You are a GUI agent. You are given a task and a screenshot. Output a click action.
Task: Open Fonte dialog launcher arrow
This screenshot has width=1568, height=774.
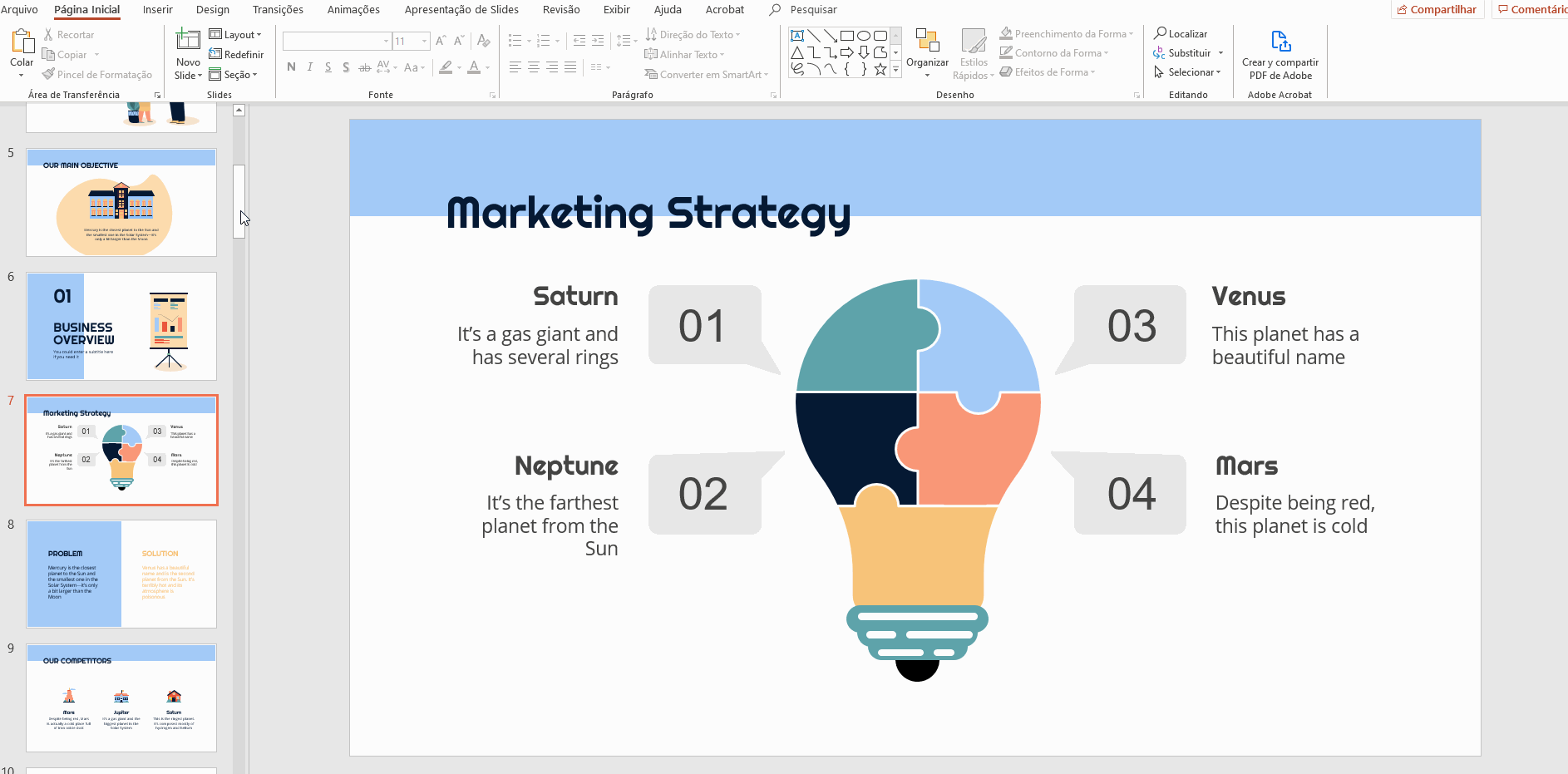pyautogui.click(x=492, y=96)
